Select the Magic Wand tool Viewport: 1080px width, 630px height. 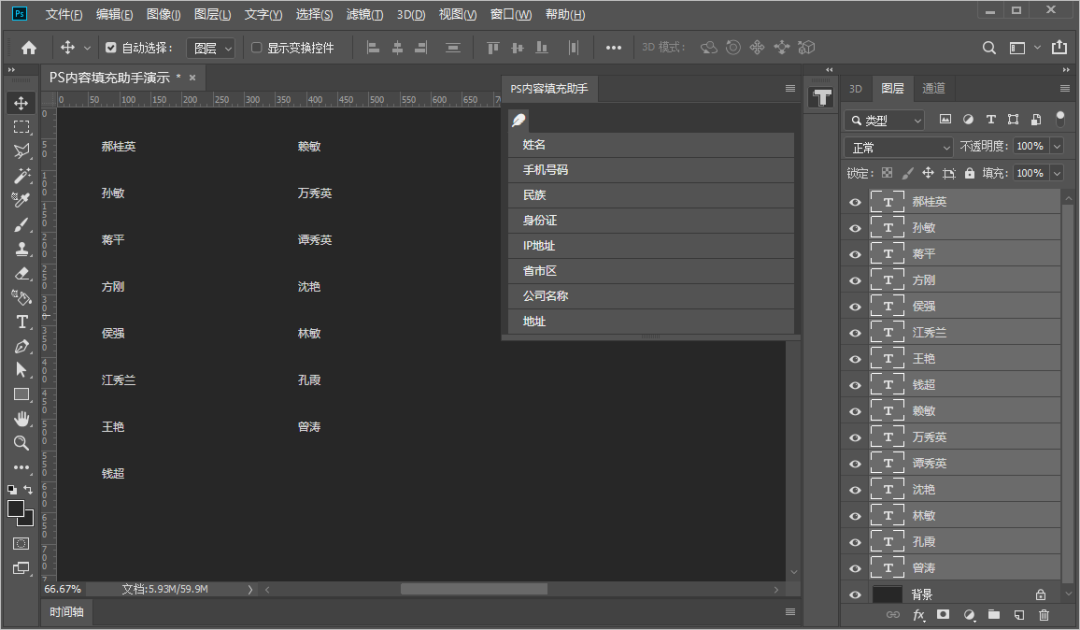click(21, 176)
